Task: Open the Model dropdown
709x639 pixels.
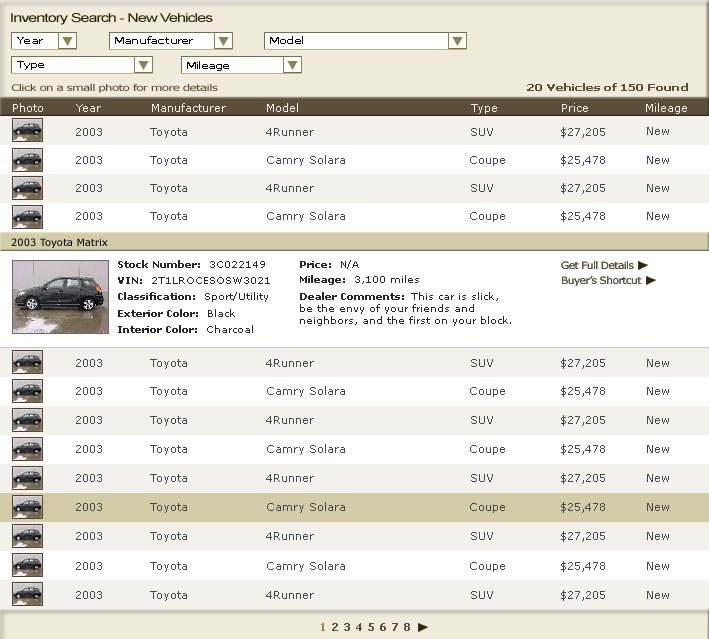Action: click(x=365, y=41)
